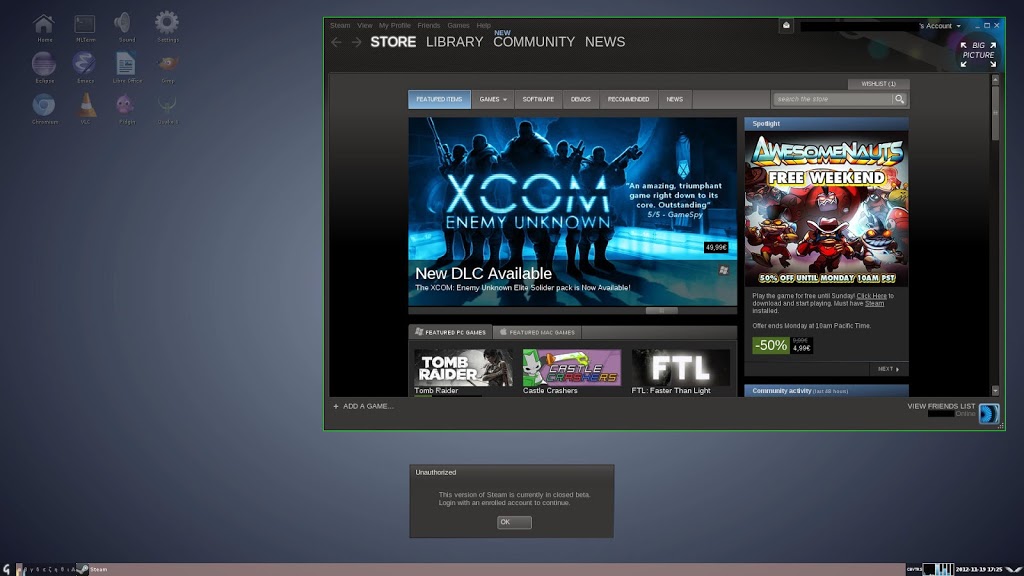This screenshot has width=1024, height=576.
Task: Open the Sound desktop icon
Action: click(125, 28)
